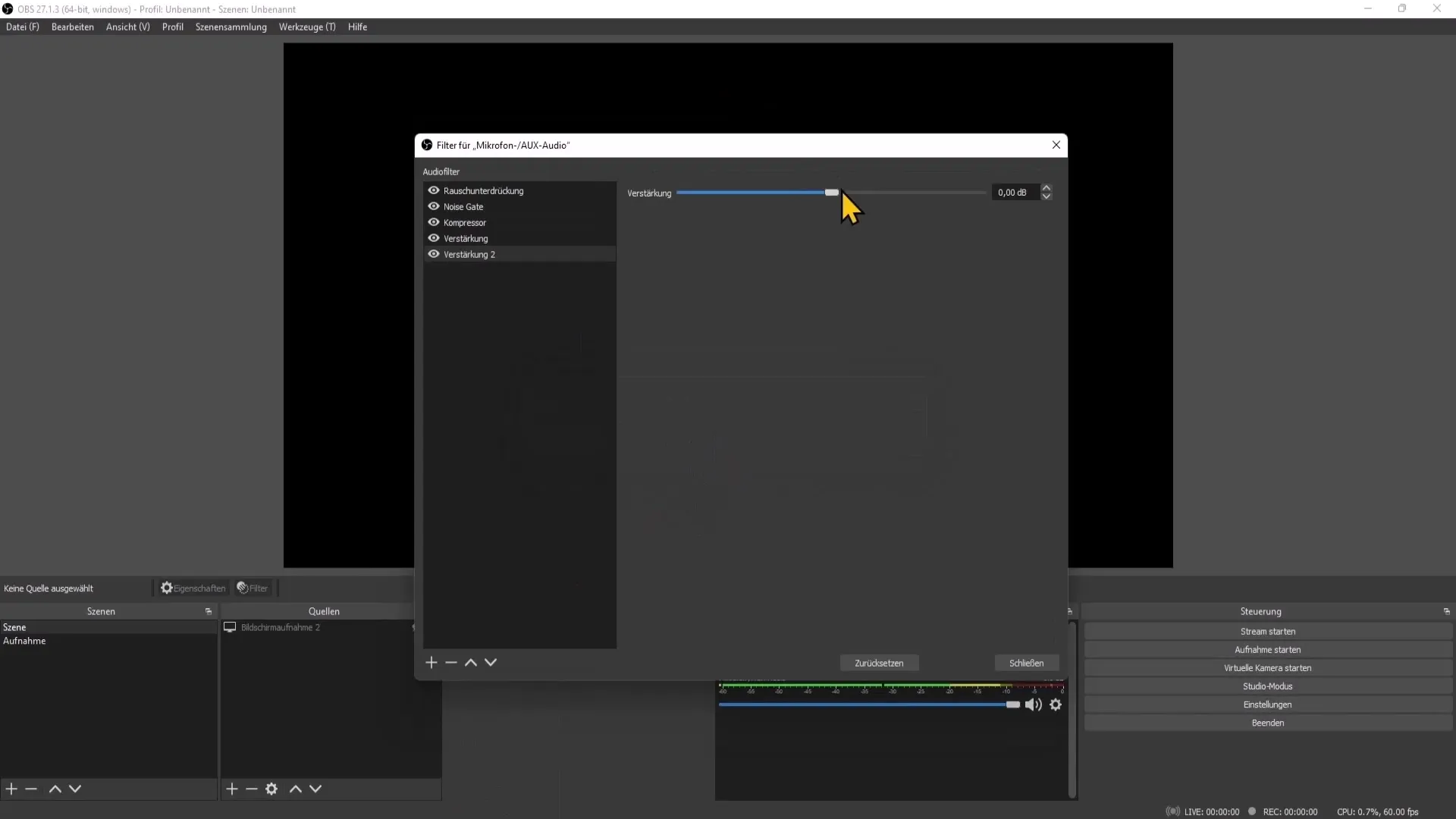
Task: Click the REC status indicator dot
Action: [1252, 811]
